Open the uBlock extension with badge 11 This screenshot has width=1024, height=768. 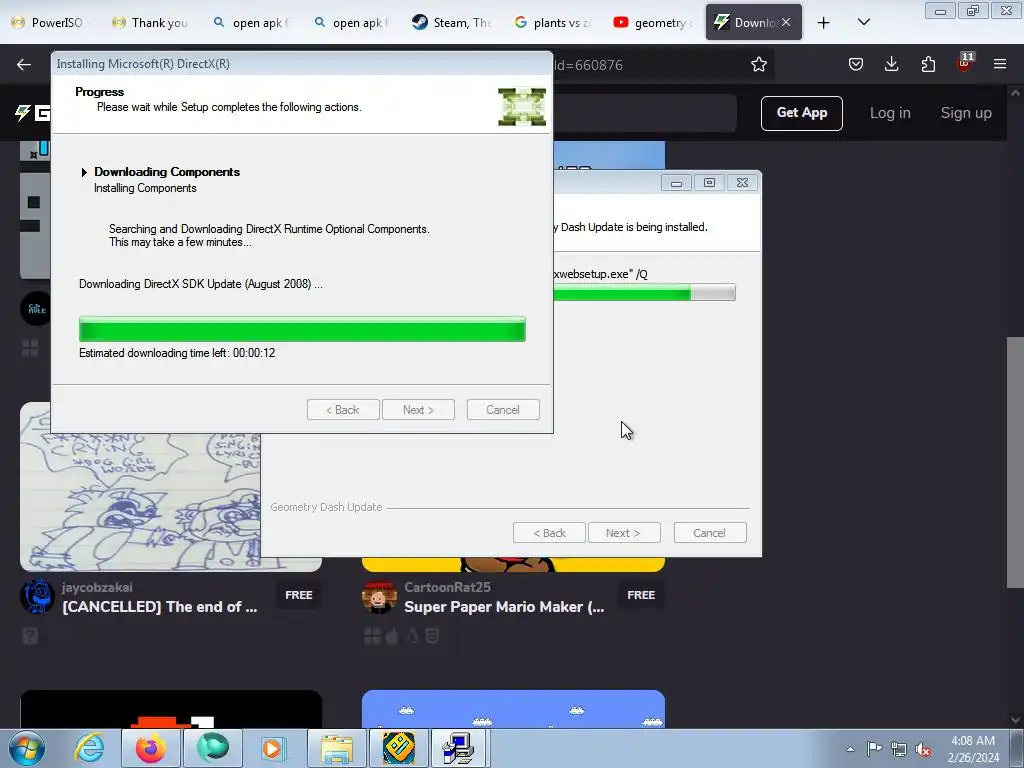965,63
